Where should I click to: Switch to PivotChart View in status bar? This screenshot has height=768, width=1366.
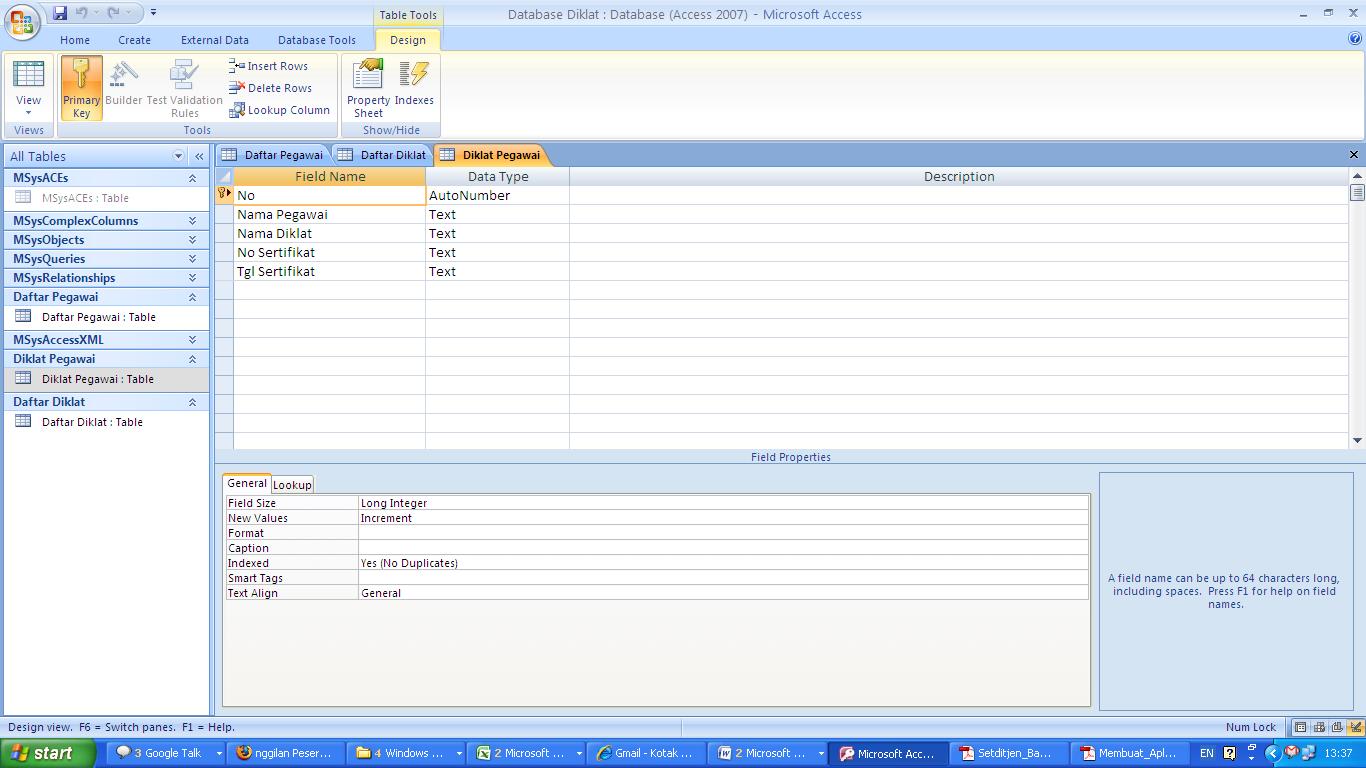[1337, 727]
